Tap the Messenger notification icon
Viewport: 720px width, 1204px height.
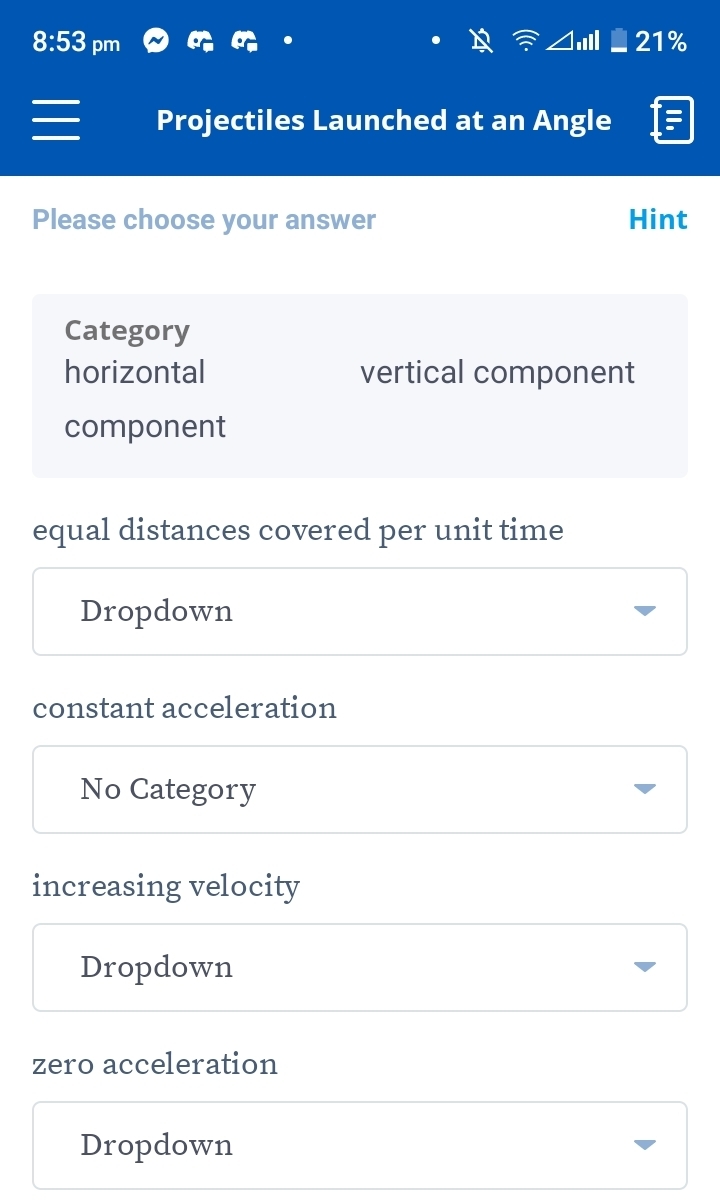click(x=156, y=41)
